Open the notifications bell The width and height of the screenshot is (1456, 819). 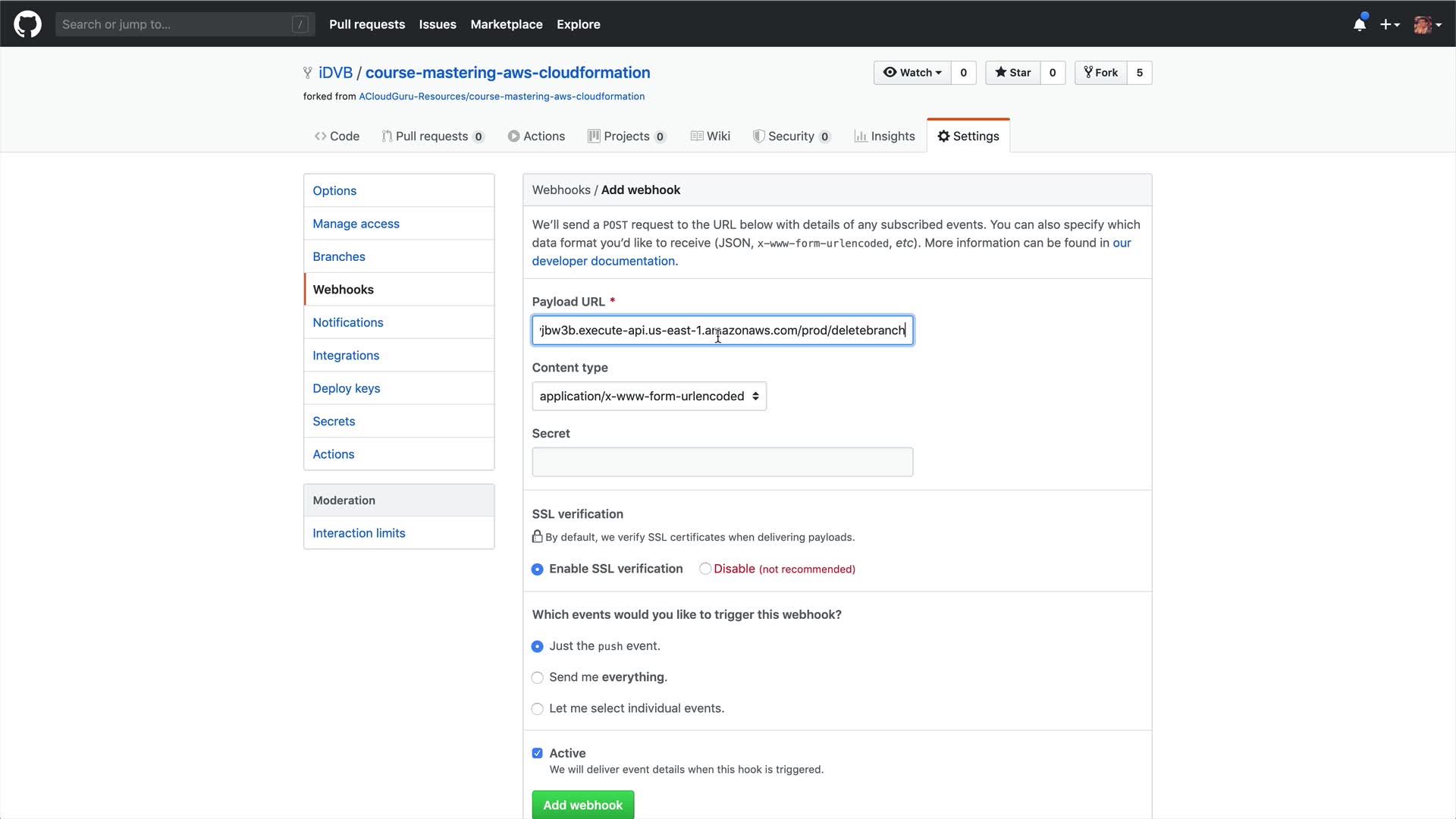1359,24
